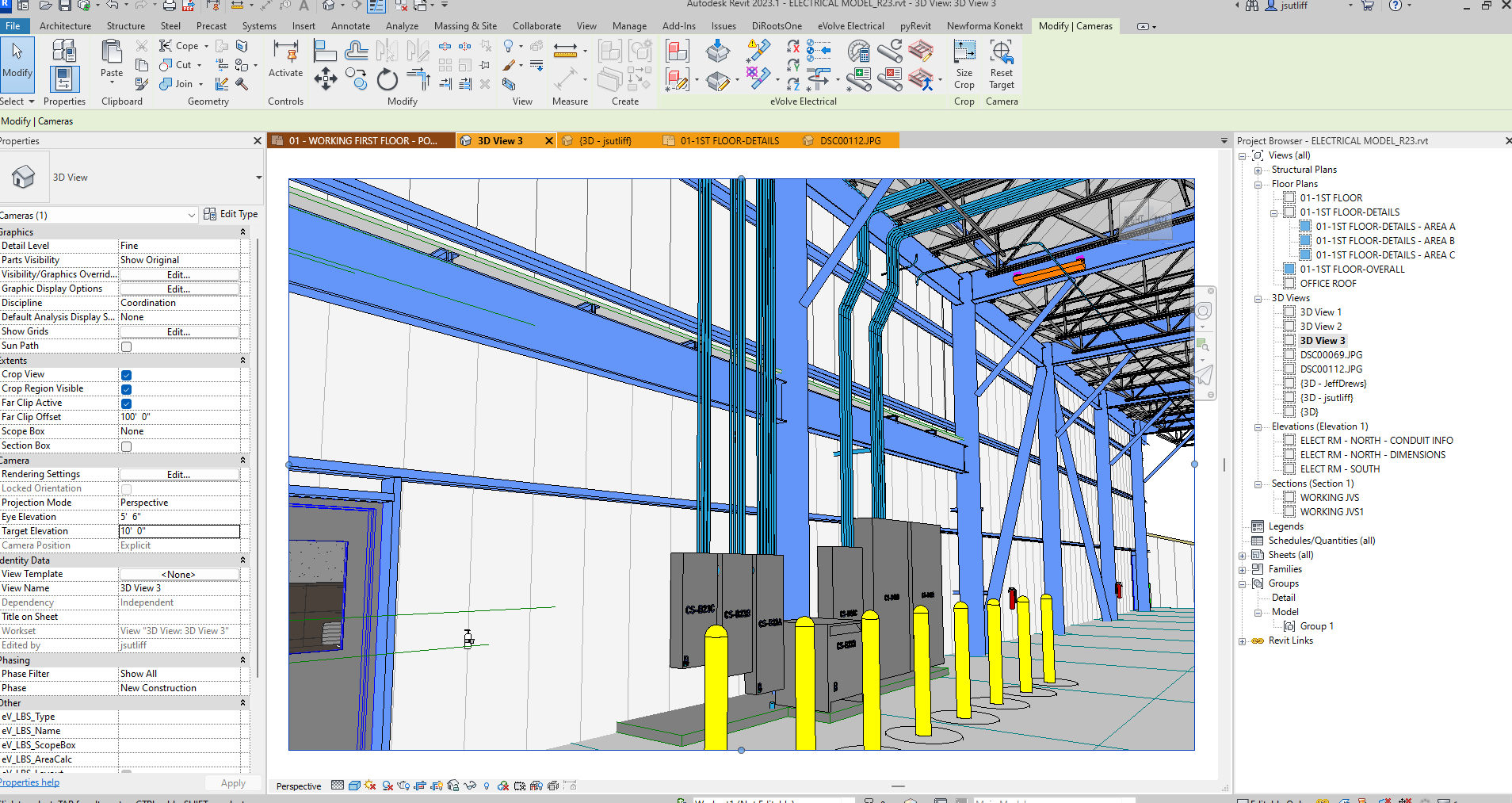Screen dimensions: 1512x803
Task: Click the View Template None button
Action: coord(179,575)
